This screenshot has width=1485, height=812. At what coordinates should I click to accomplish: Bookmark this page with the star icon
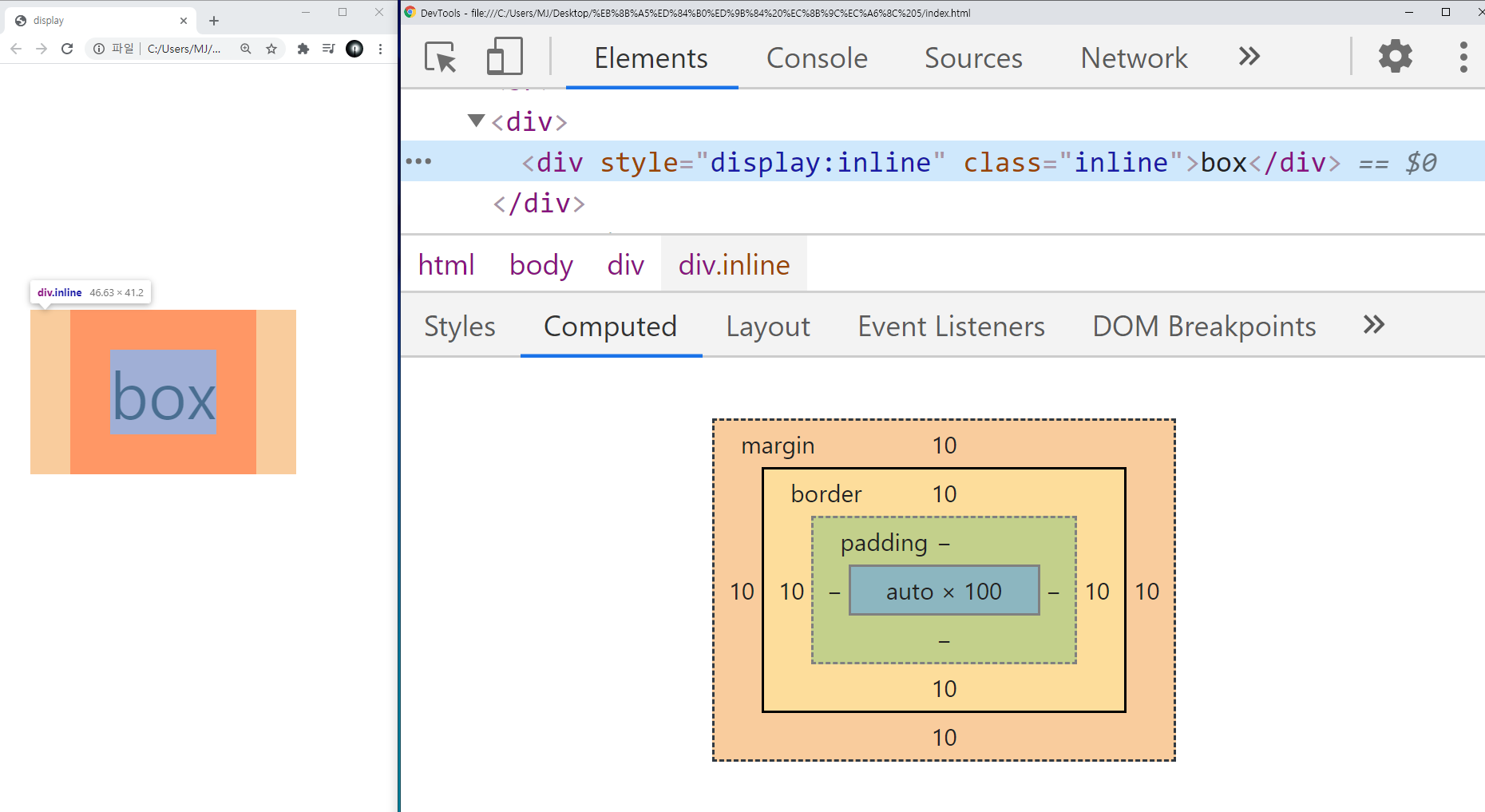271,49
